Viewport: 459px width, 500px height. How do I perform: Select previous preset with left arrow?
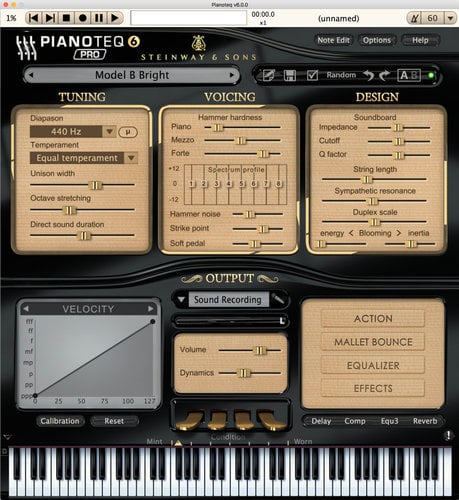click(31, 75)
